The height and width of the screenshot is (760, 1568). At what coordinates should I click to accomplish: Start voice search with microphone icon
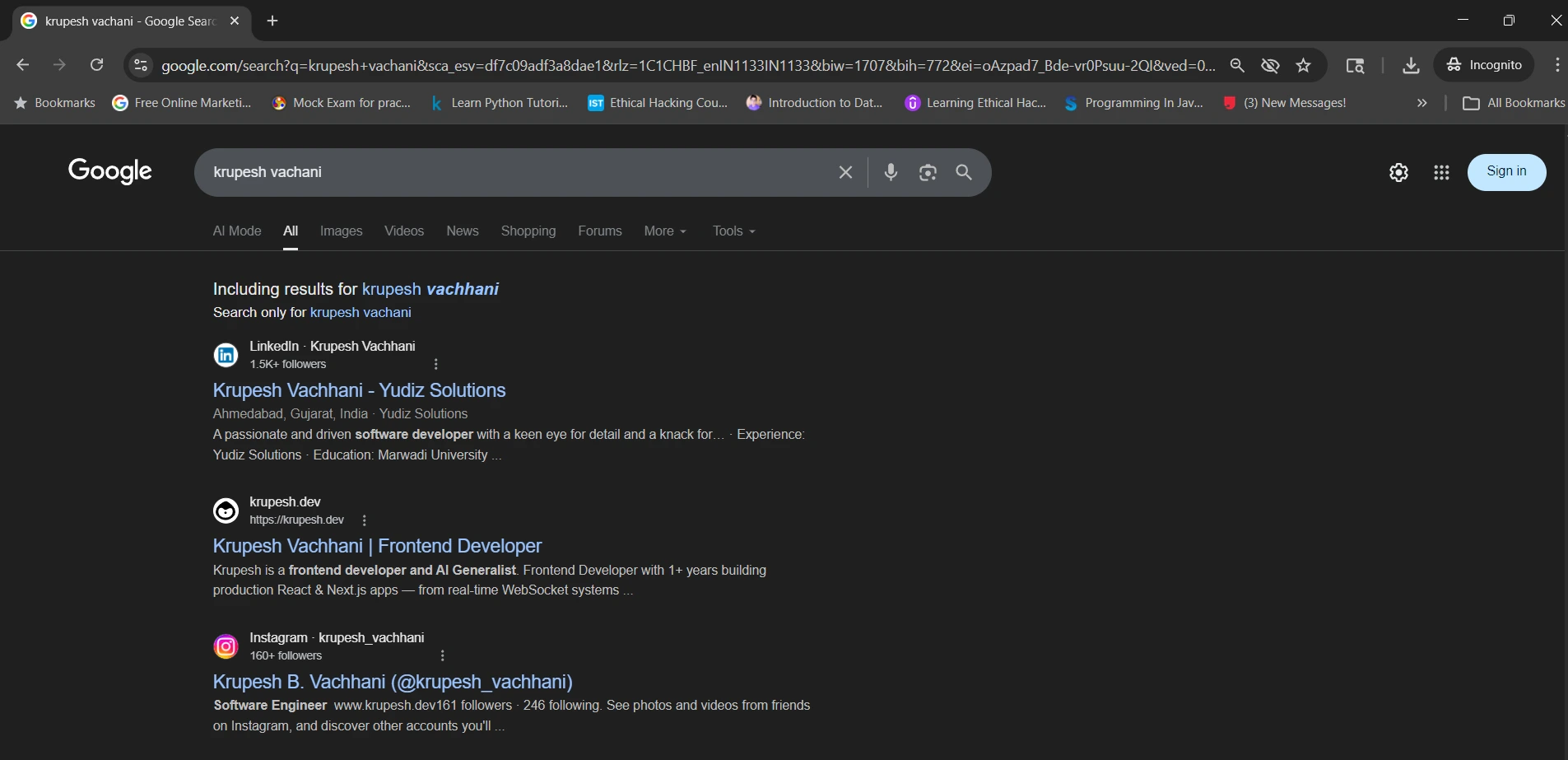pyautogui.click(x=891, y=172)
